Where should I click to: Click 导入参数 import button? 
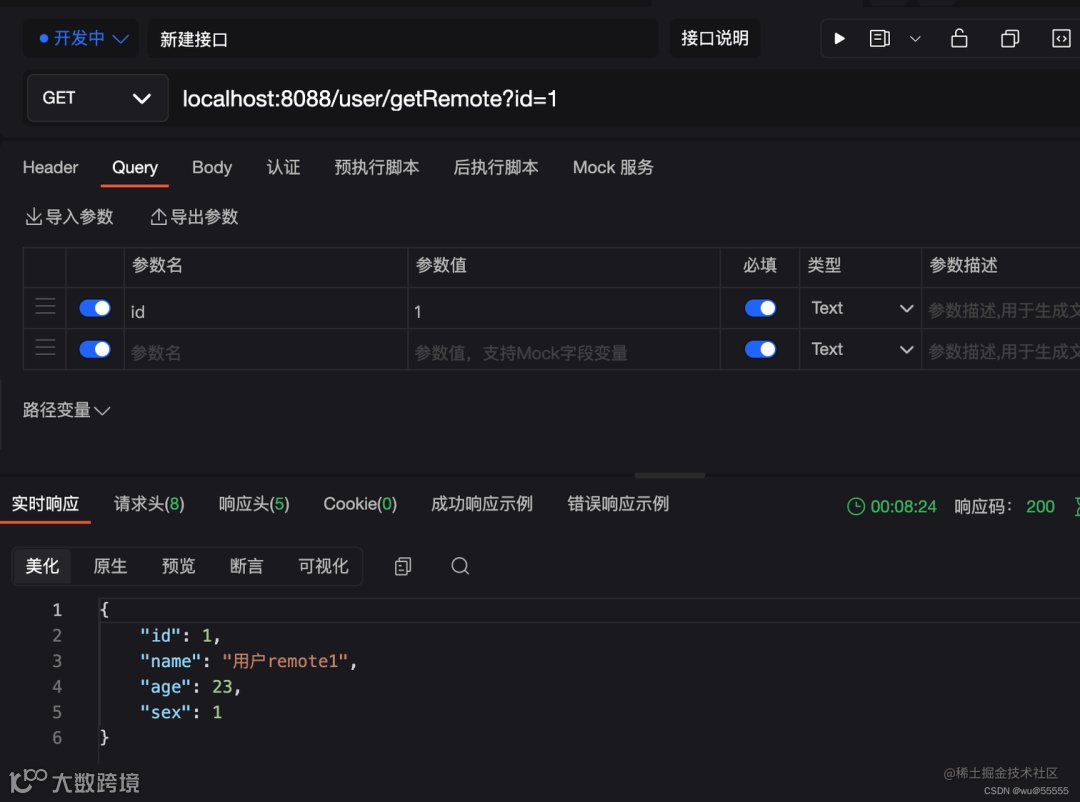click(70, 217)
